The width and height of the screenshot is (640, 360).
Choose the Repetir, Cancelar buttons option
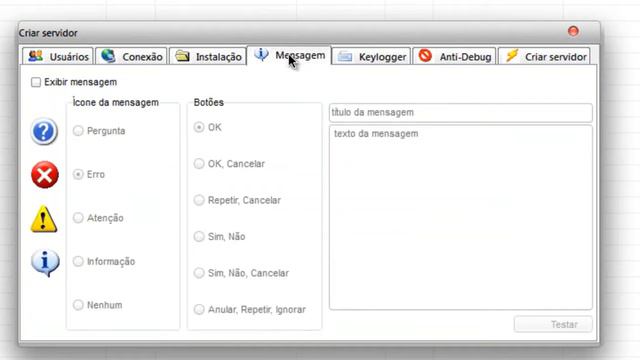(x=199, y=200)
